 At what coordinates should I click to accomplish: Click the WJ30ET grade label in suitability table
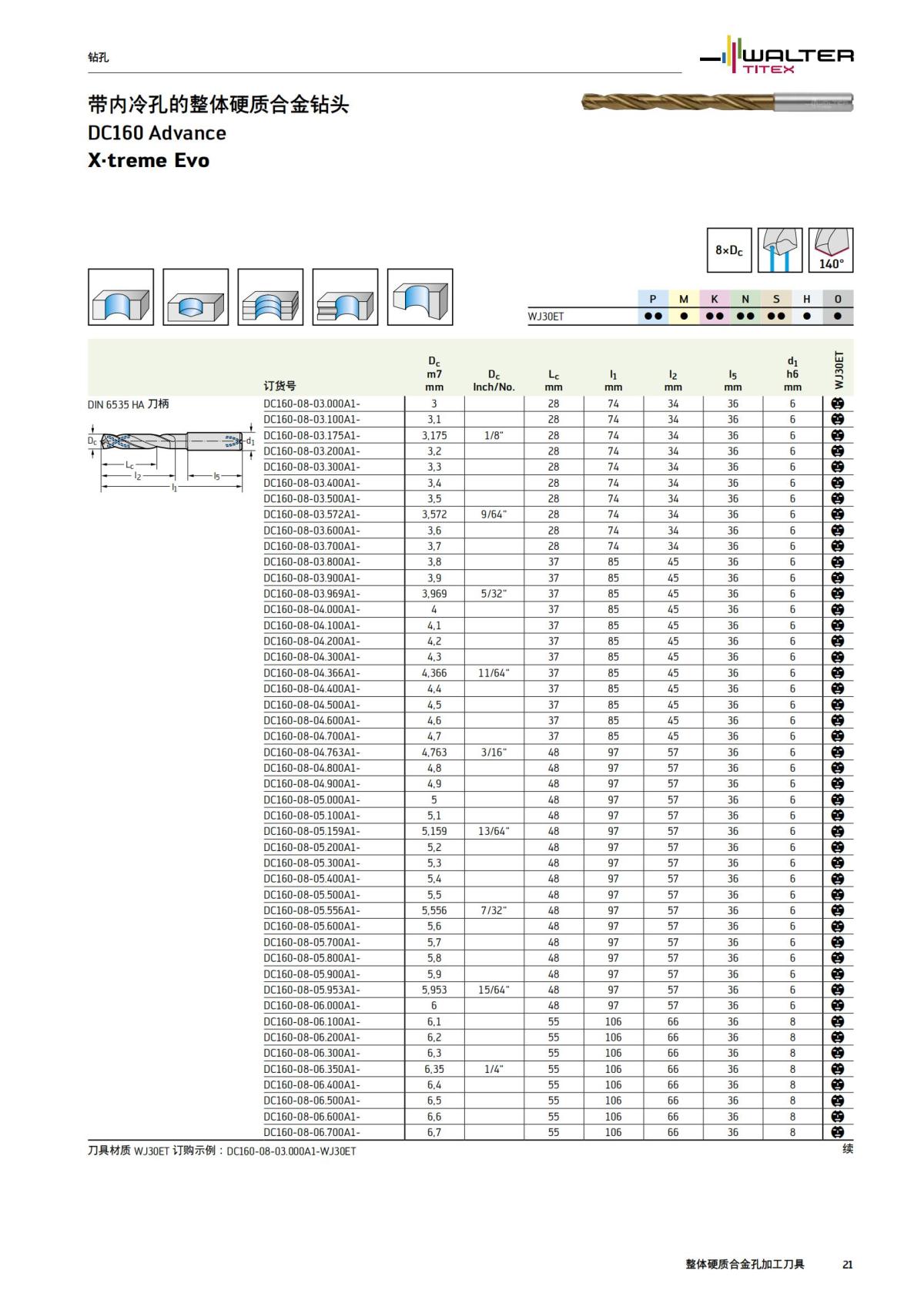click(546, 317)
